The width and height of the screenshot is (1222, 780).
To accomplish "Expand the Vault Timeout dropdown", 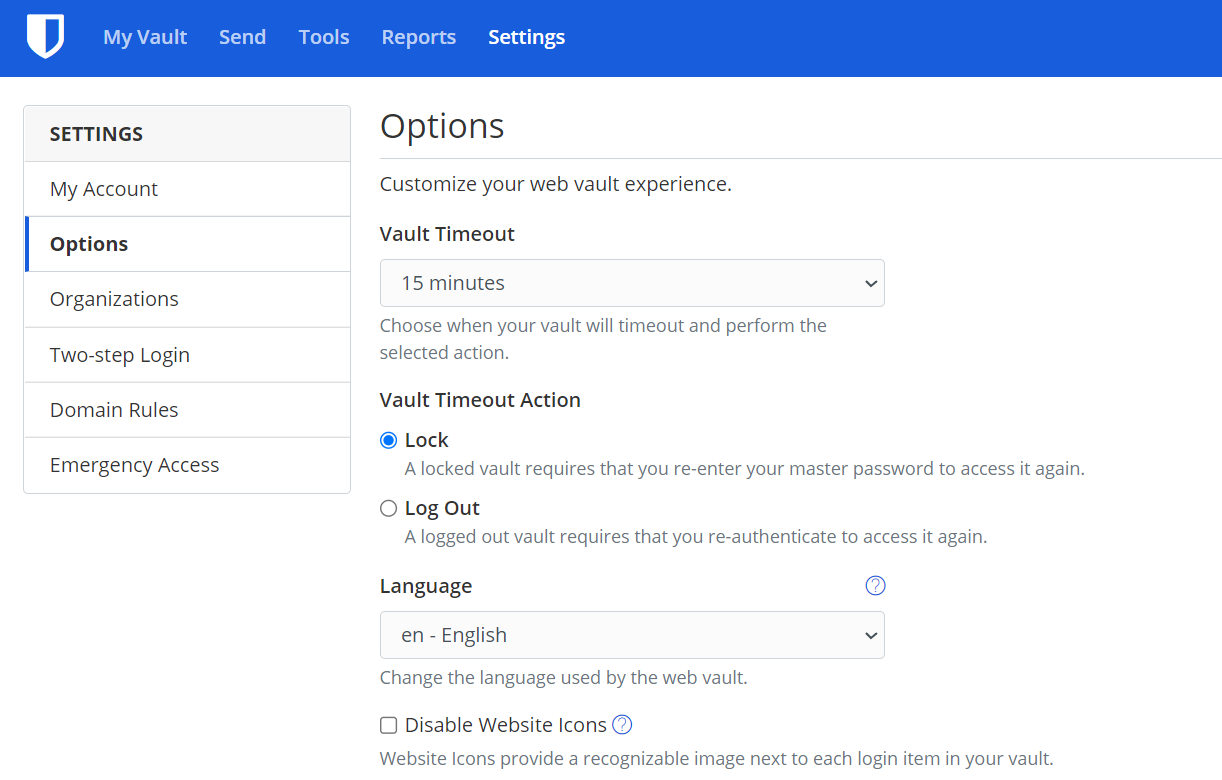I will [632, 283].
